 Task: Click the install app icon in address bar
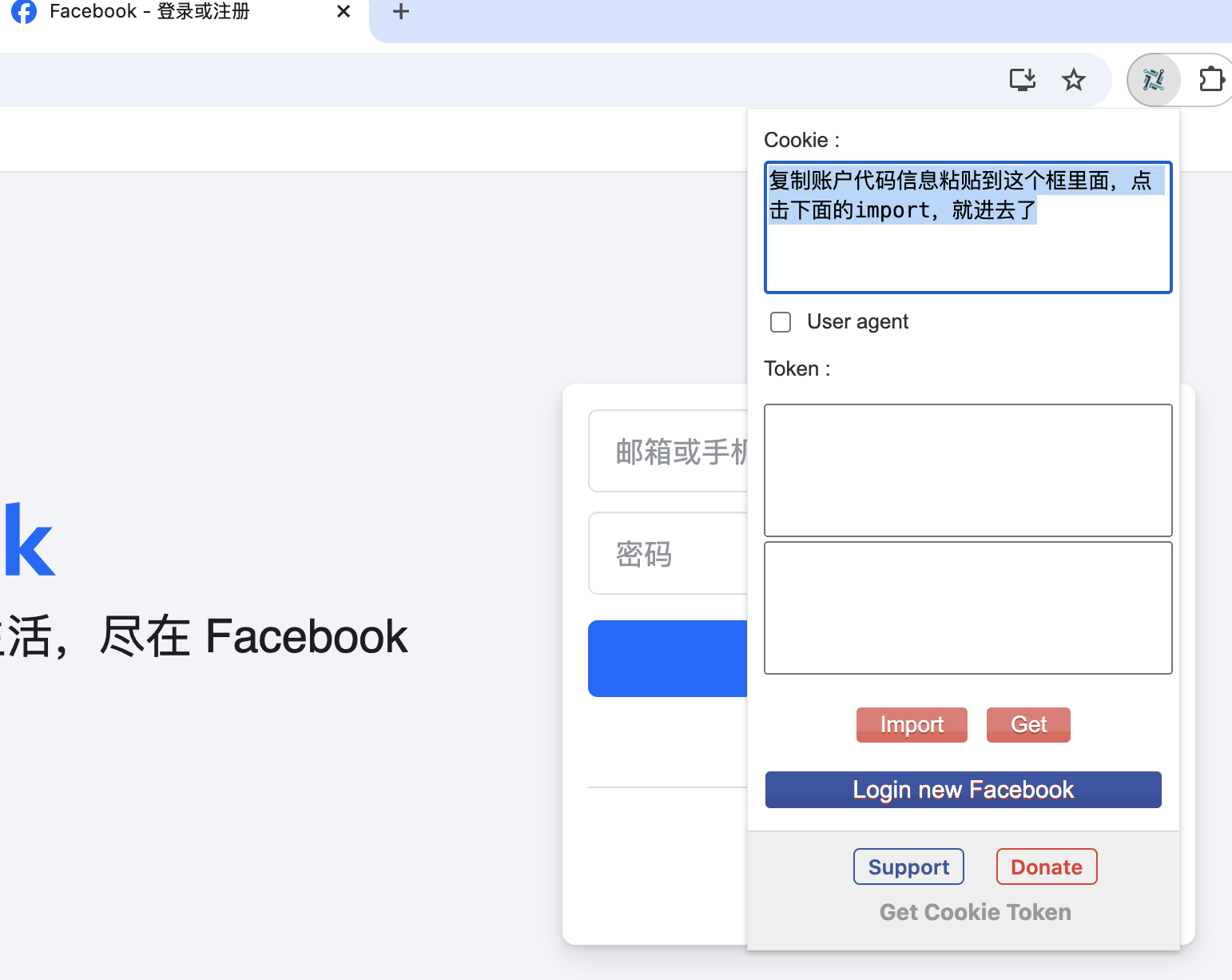(1022, 80)
